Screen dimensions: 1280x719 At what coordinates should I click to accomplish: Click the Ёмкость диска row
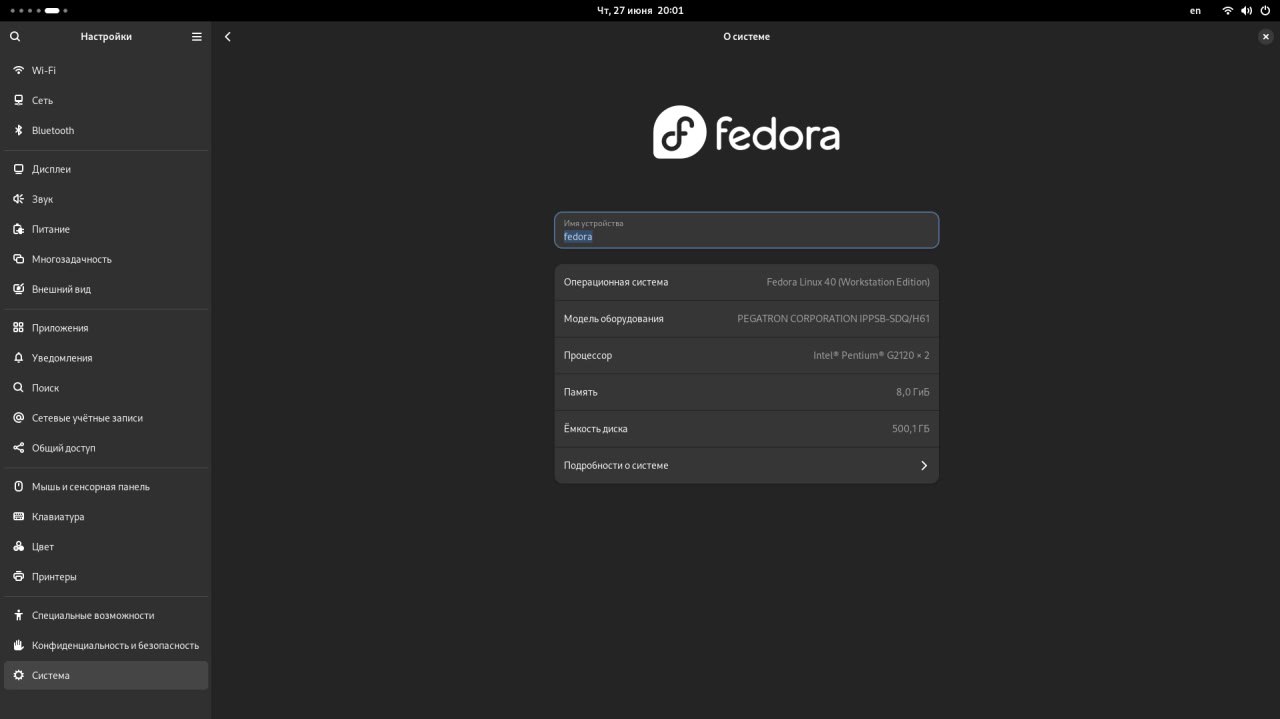point(746,429)
